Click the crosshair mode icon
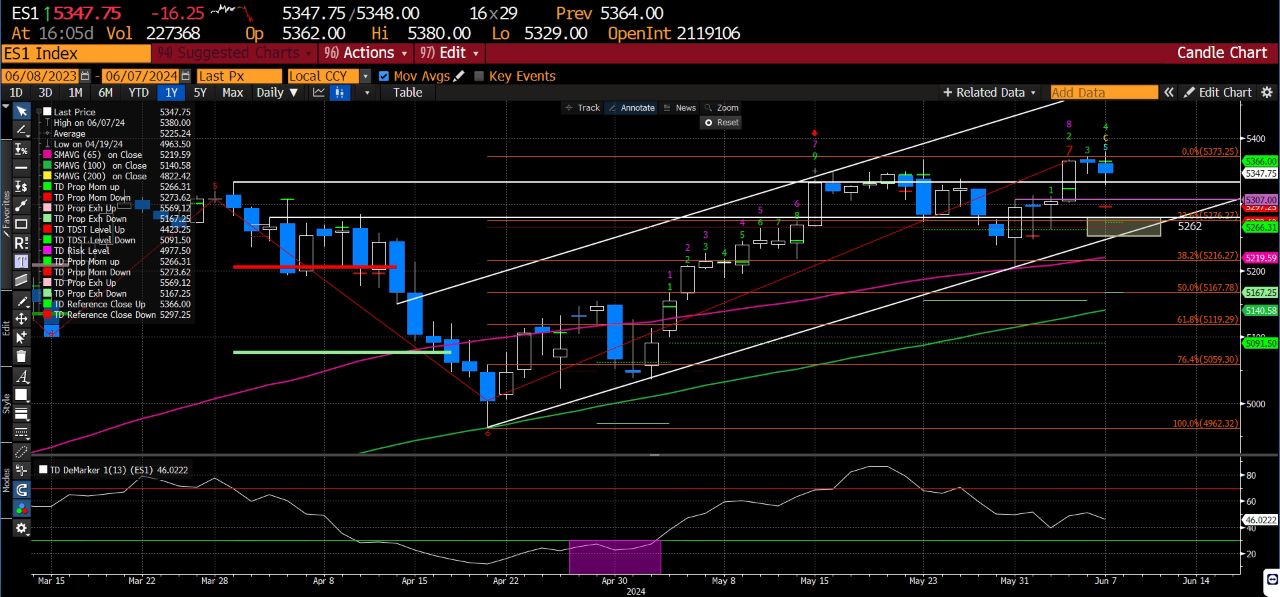The height and width of the screenshot is (597, 1280). point(22,470)
